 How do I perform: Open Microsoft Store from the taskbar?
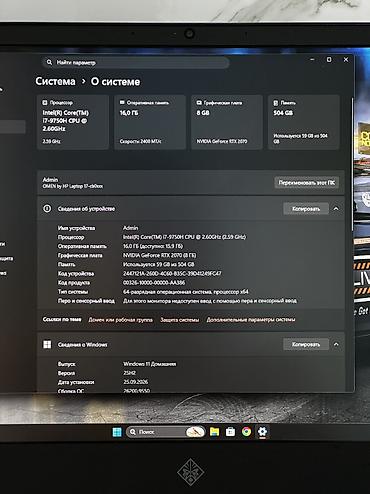tap(230, 432)
